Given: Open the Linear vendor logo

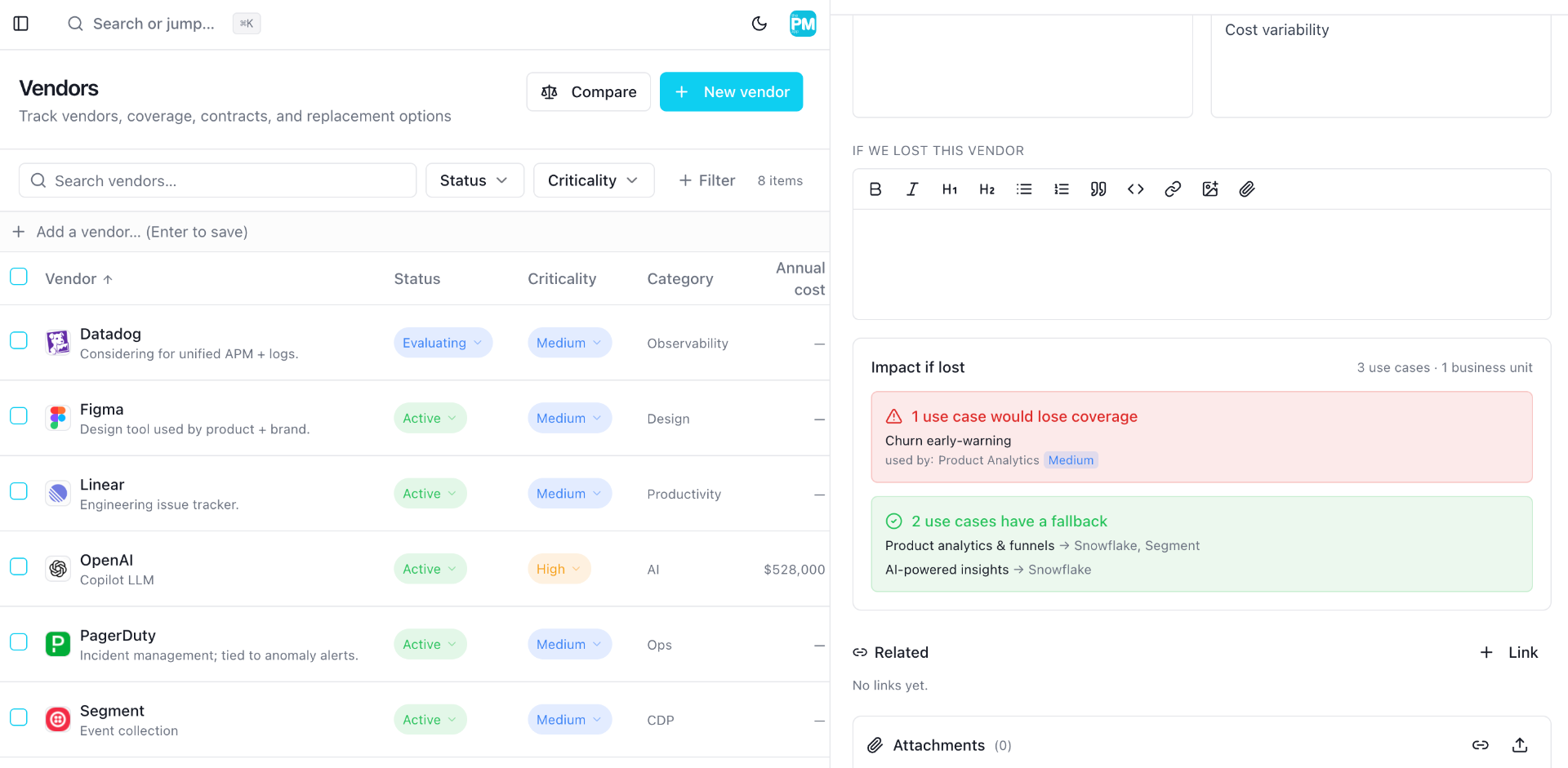Looking at the screenshot, I should (58, 494).
